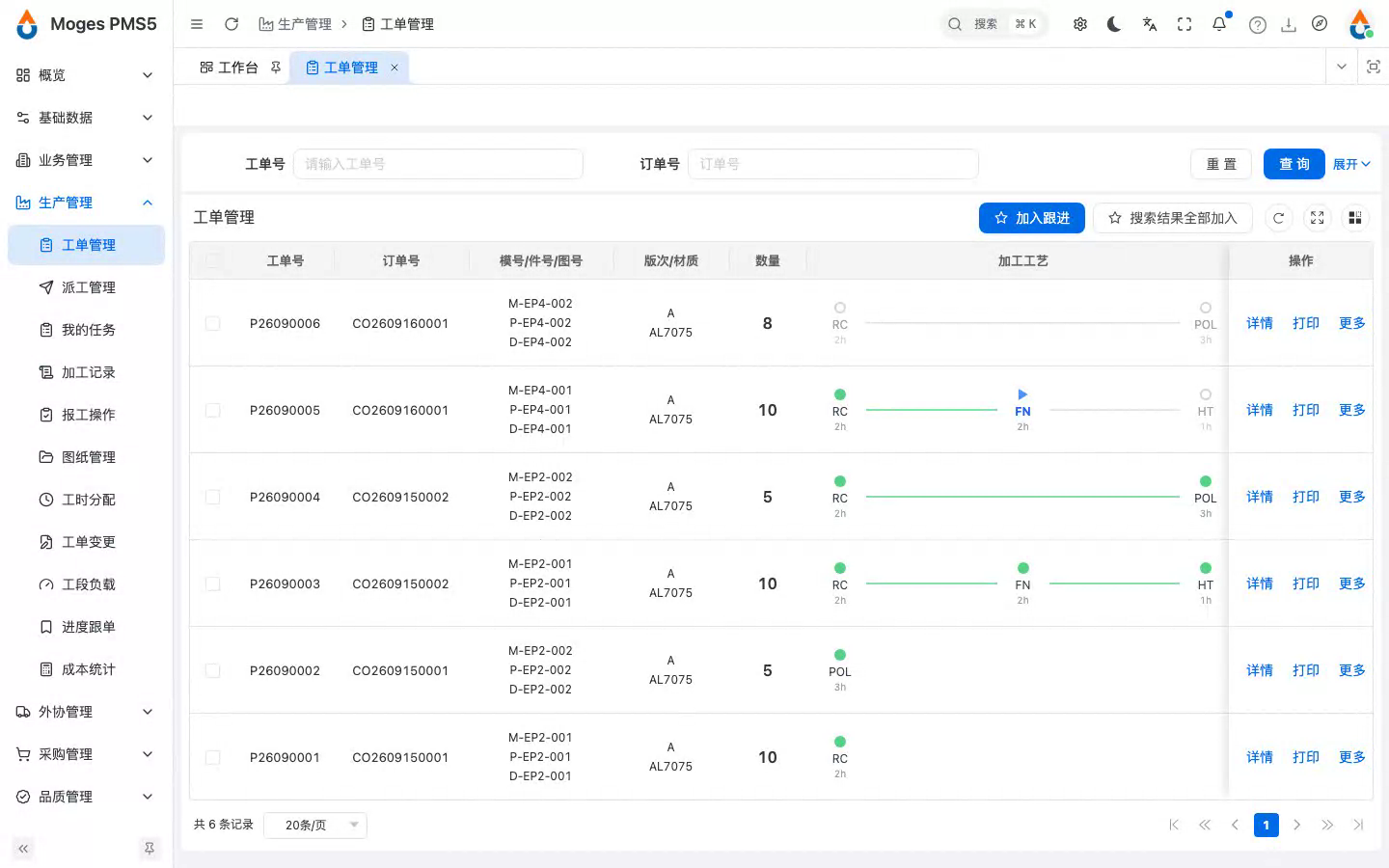The height and width of the screenshot is (868, 1389).
Task: Click the download icon in header
Action: 1288,25
